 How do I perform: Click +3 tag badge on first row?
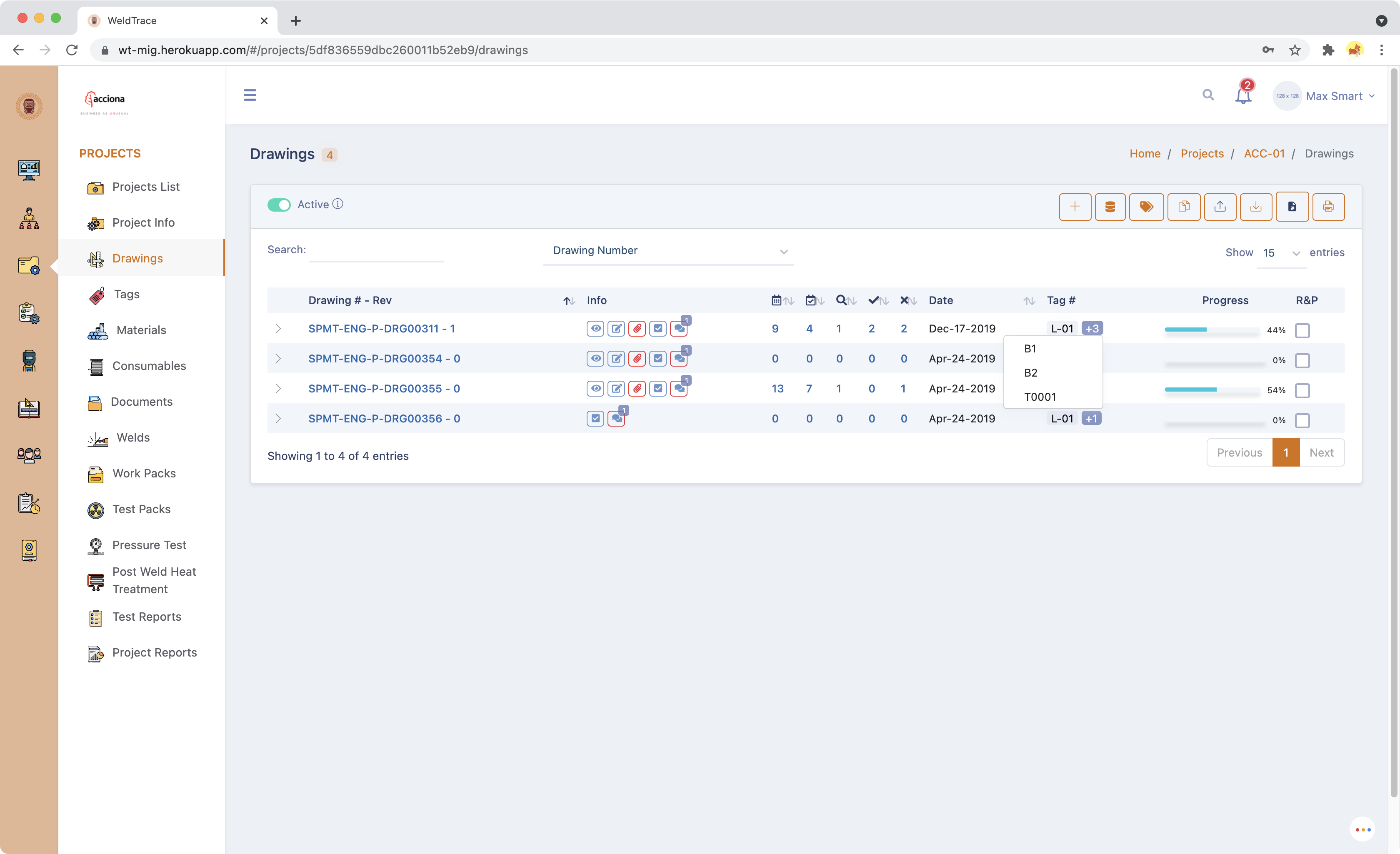click(1092, 328)
